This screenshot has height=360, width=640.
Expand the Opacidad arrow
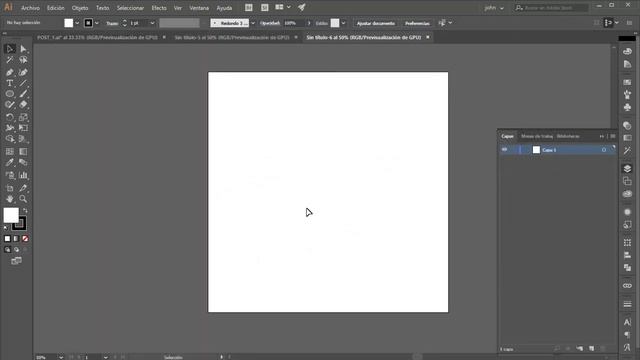(x=309, y=23)
